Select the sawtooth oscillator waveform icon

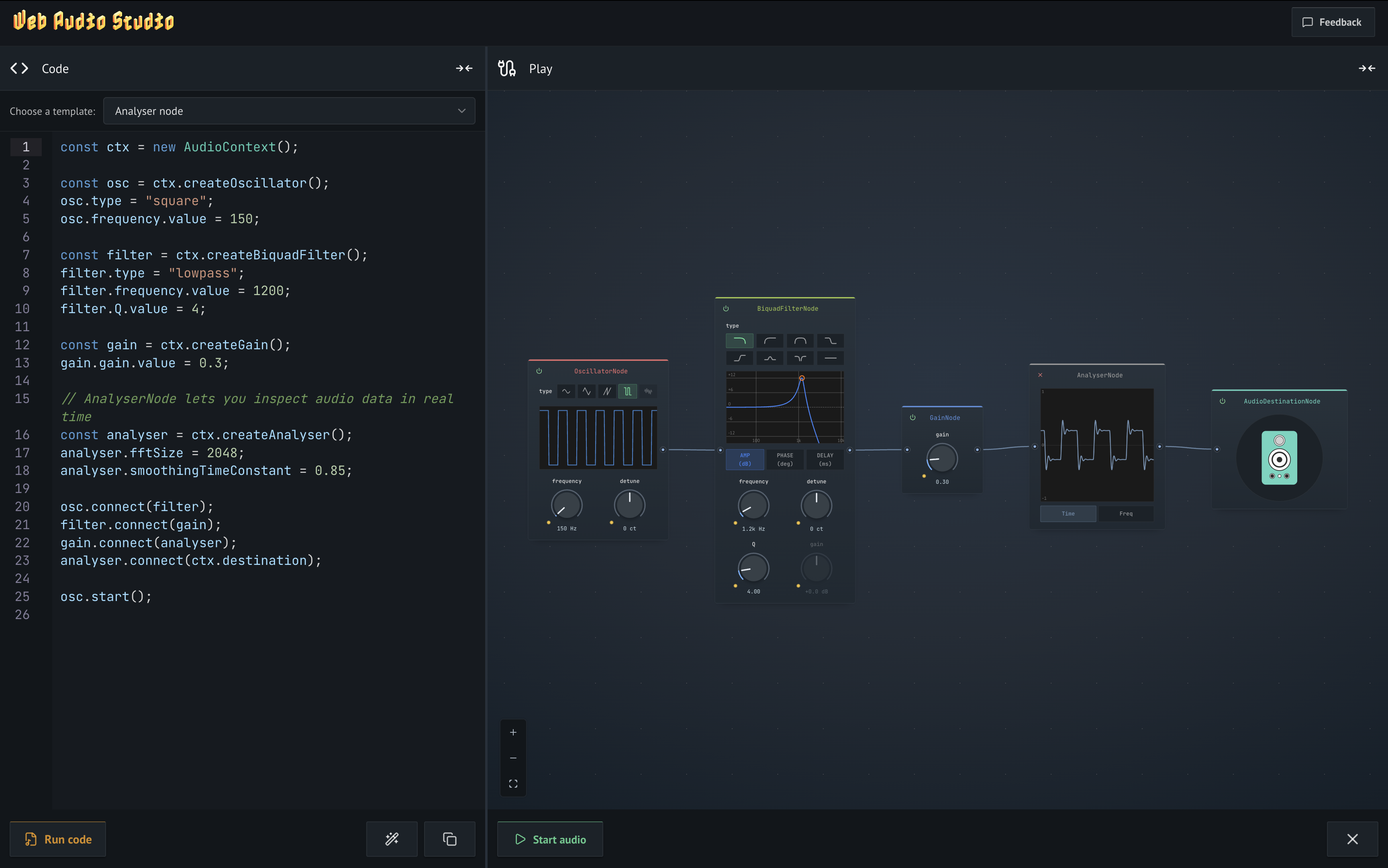point(608,391)
